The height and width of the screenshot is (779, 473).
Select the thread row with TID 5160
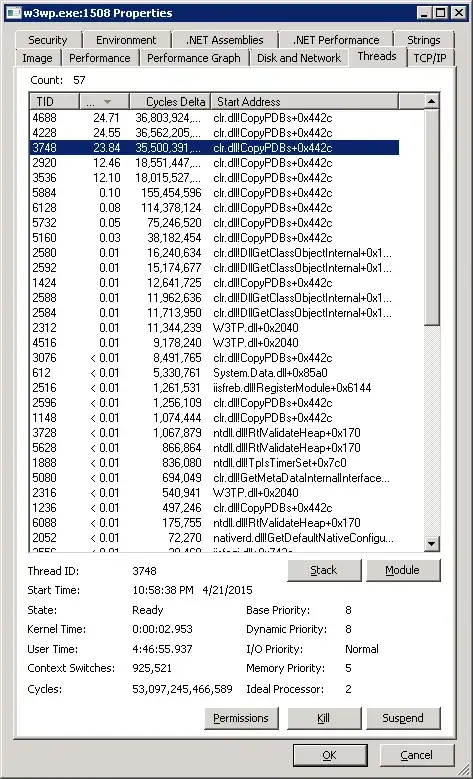pos(214,237)
